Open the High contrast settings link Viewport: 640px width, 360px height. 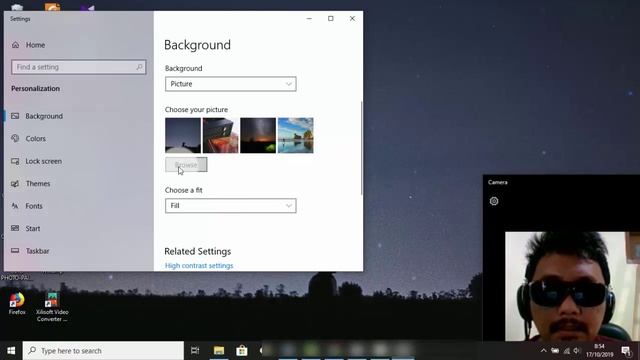pyautogui.click(x=199, y=266)
